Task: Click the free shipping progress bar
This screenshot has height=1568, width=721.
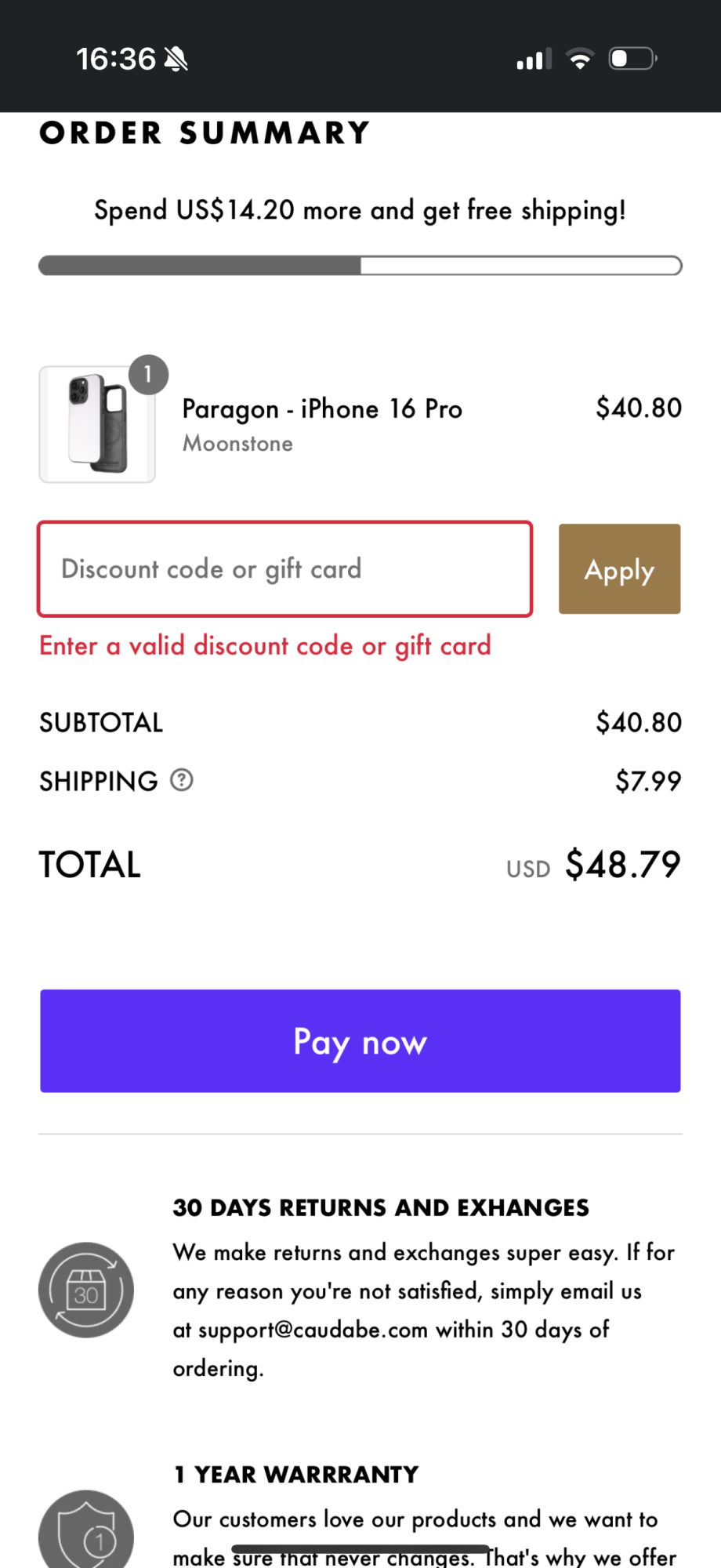Action: click(x=360, y=266)
